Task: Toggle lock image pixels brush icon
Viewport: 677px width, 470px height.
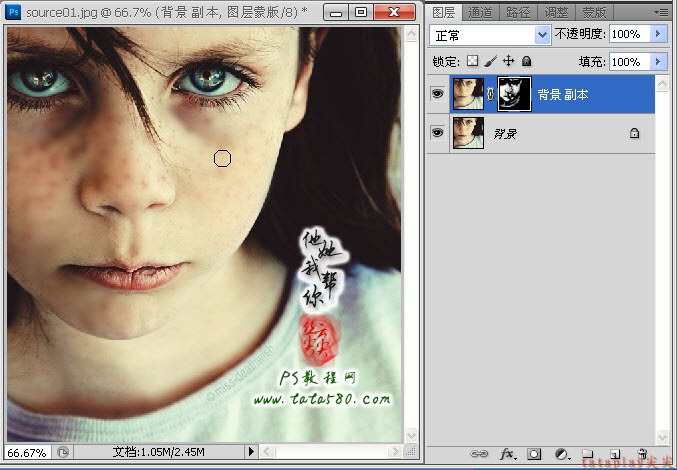Action: point(490,61)
